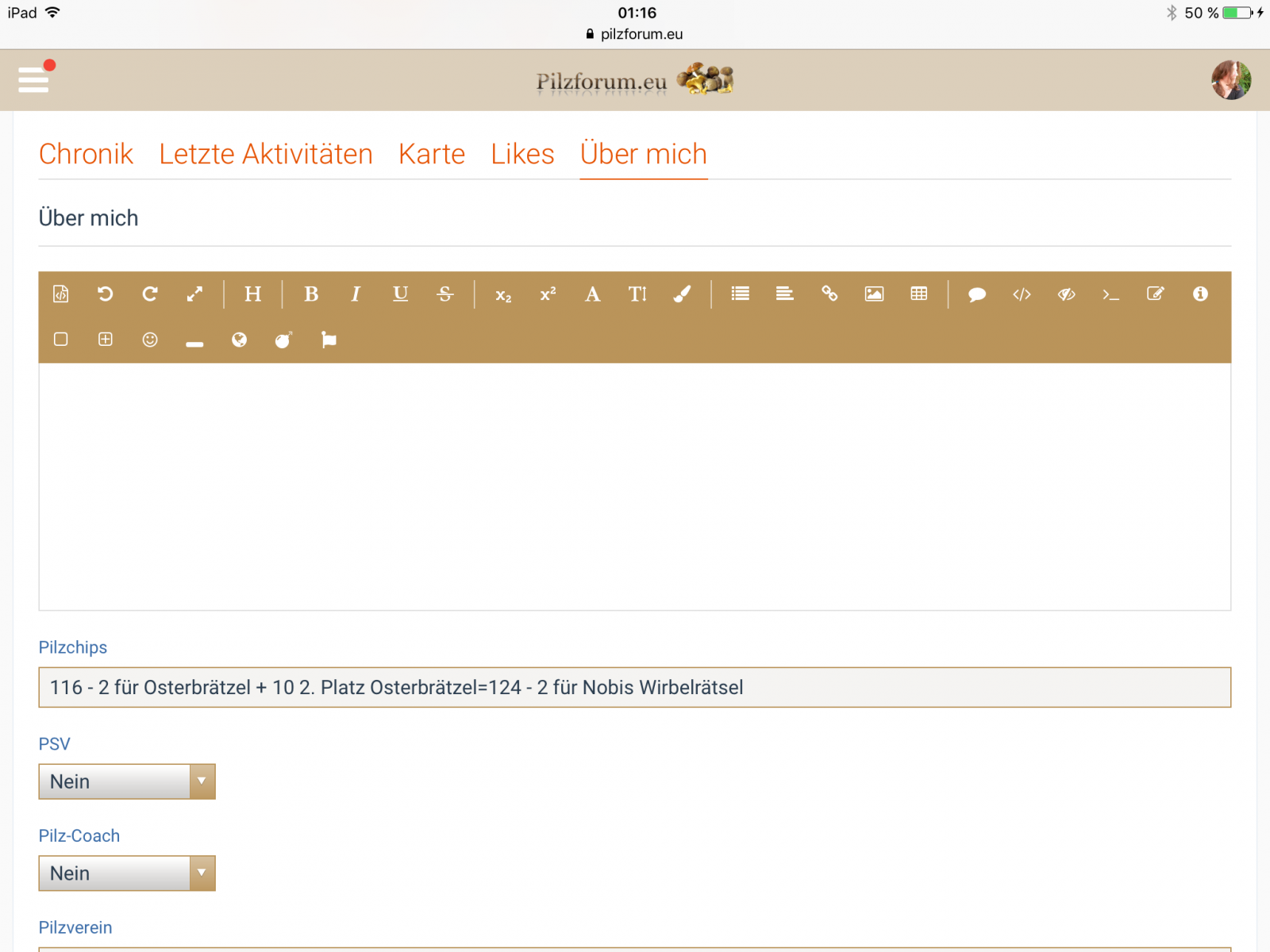Viewport: 1270px width, 952px height.
Task: Toggle fullscreen editor mode
Action: (194, 294)
